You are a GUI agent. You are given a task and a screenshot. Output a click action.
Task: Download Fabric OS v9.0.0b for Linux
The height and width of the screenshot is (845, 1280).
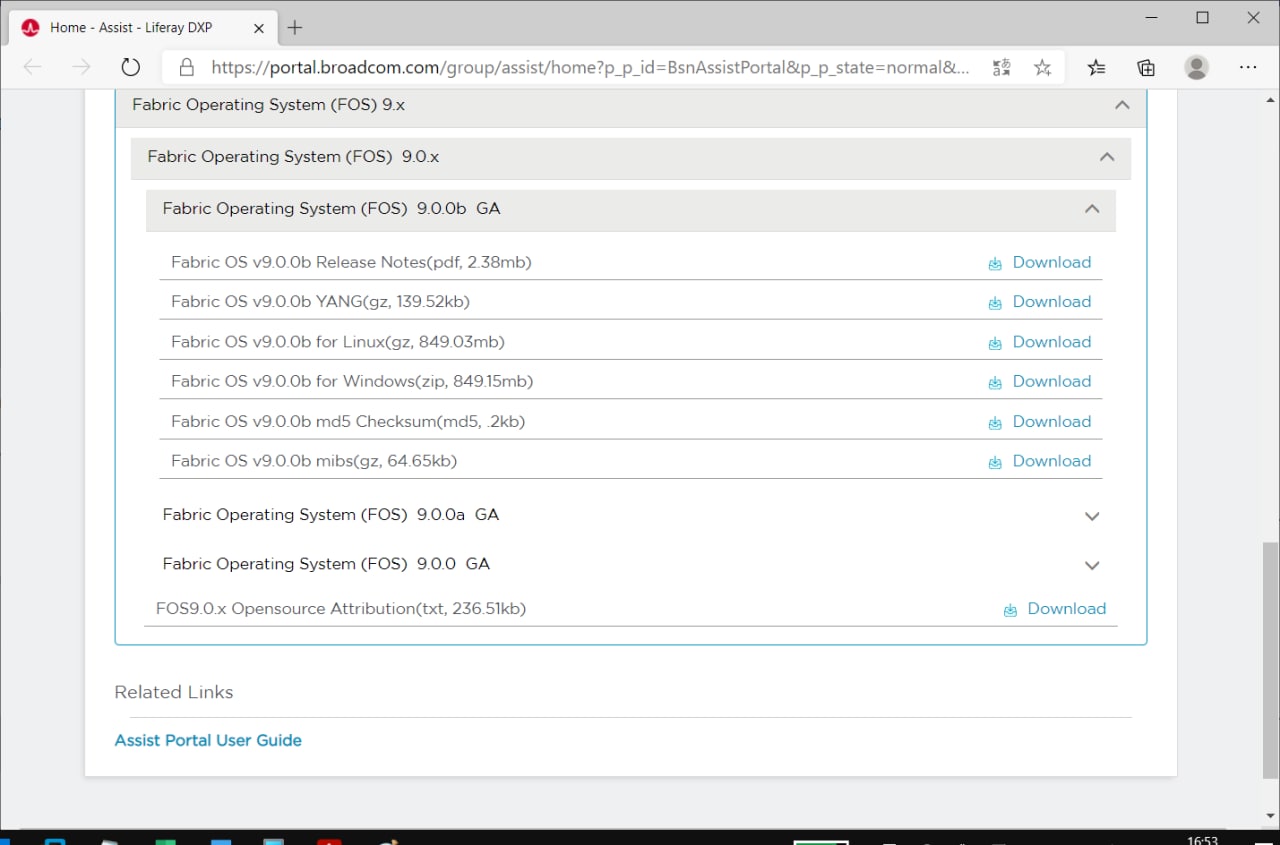(1051, 341)
